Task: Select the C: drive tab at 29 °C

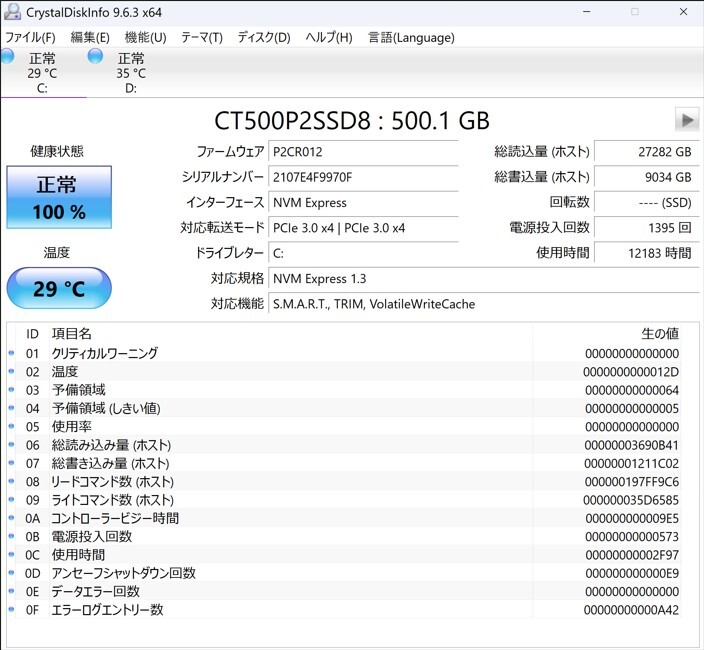Action: pyautogui.click(x=42, y=73)
